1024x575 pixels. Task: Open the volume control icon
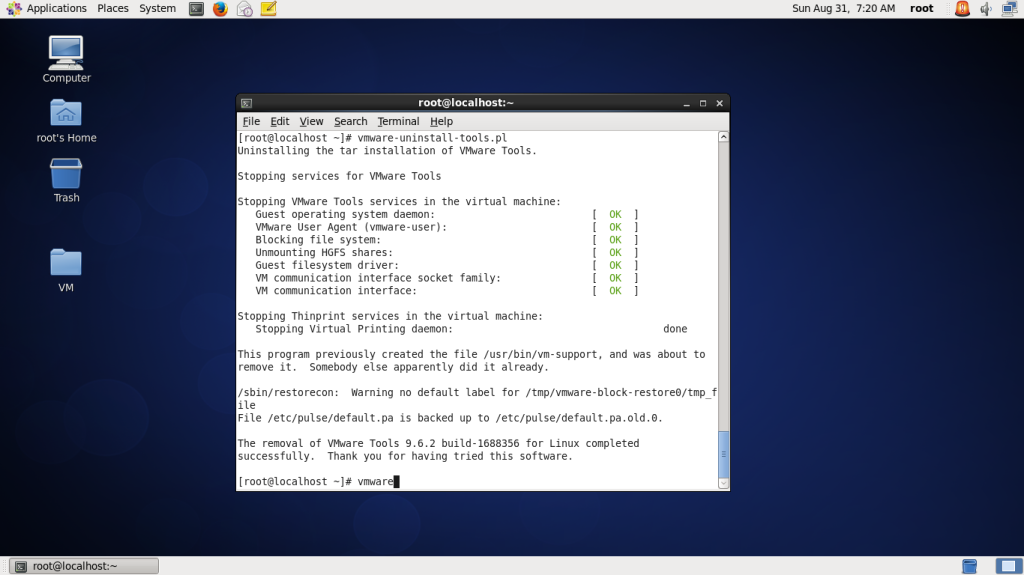[x=985, y=8]
